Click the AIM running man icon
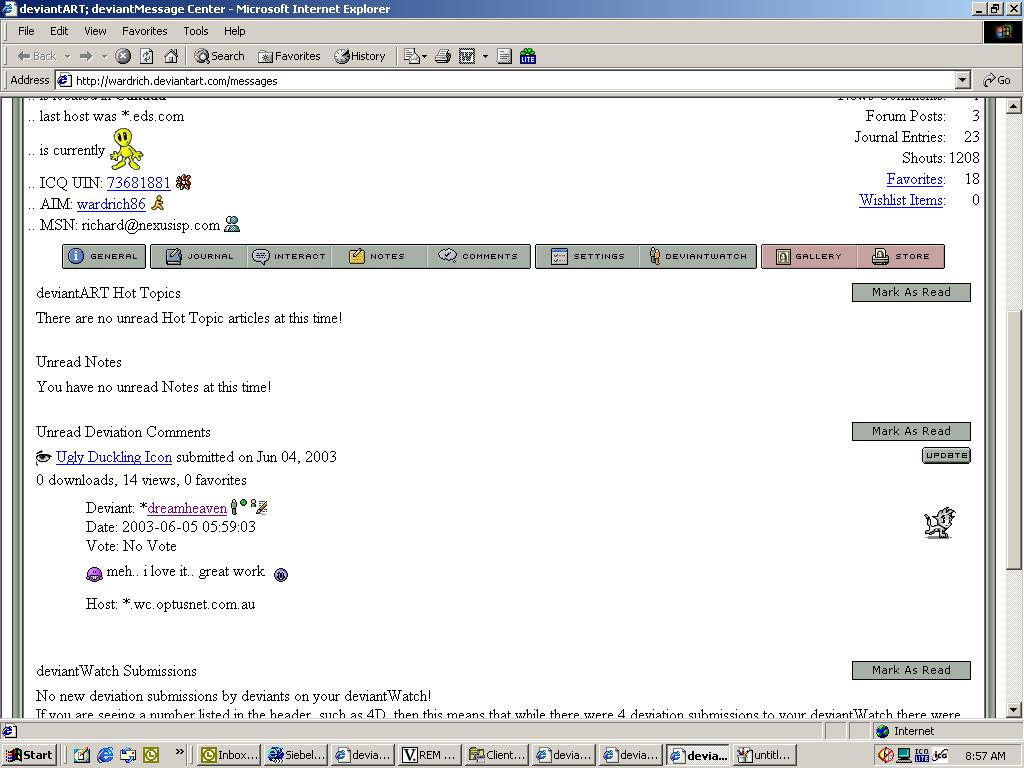The image size is (1024, 768). tap(157, 203)
